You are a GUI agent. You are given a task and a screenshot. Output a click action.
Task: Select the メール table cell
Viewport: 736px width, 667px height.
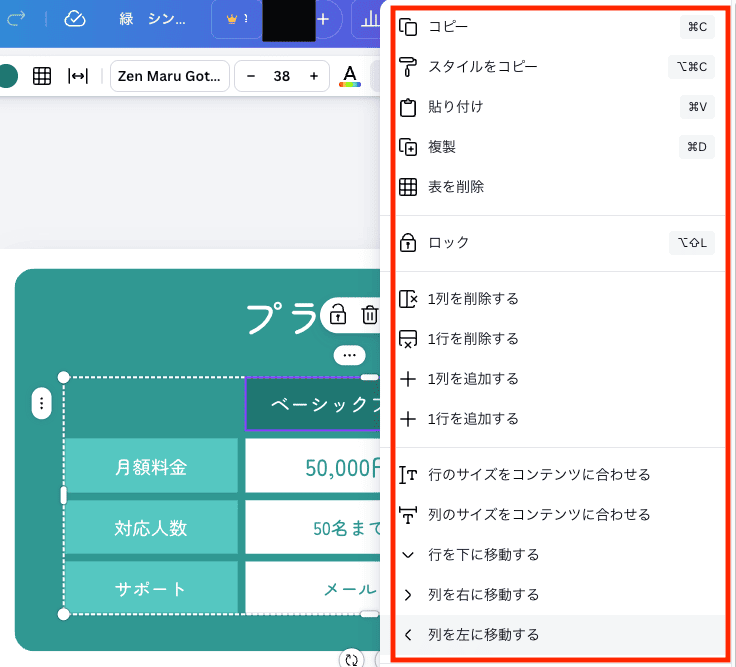tap(313, 589)
